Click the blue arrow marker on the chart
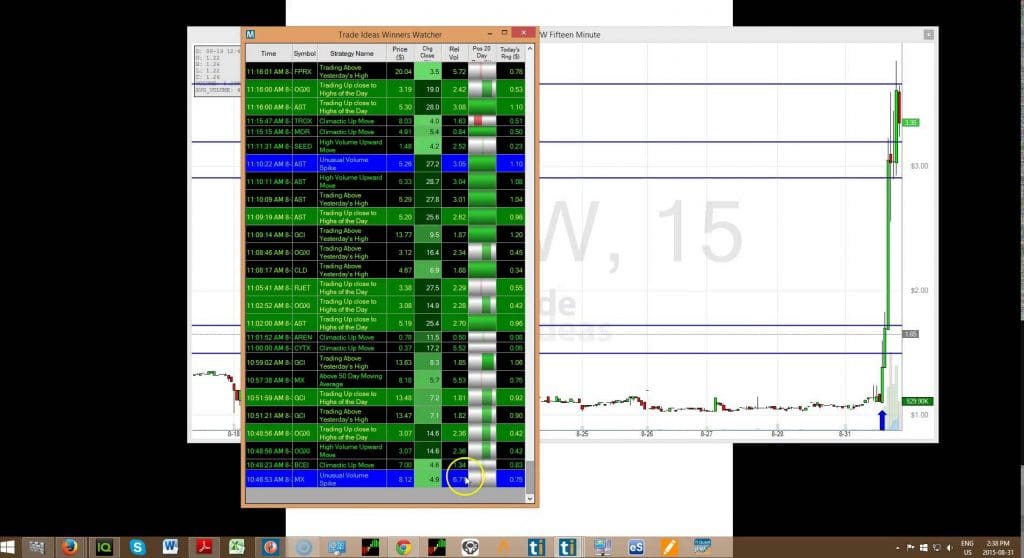Image resolution: width=1024 pixels, height=558 pixels. pos(882,419)
